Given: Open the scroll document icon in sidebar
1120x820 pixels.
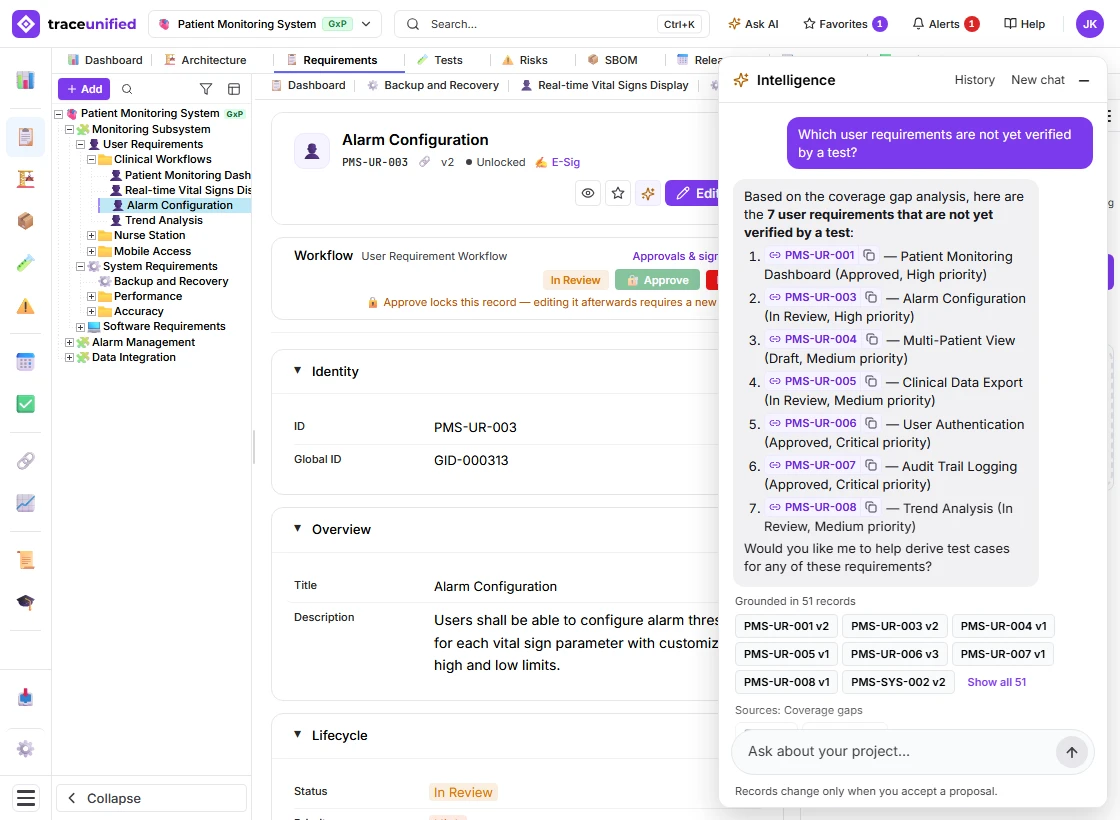Looking at the screenshot, I should click(26, 560).
